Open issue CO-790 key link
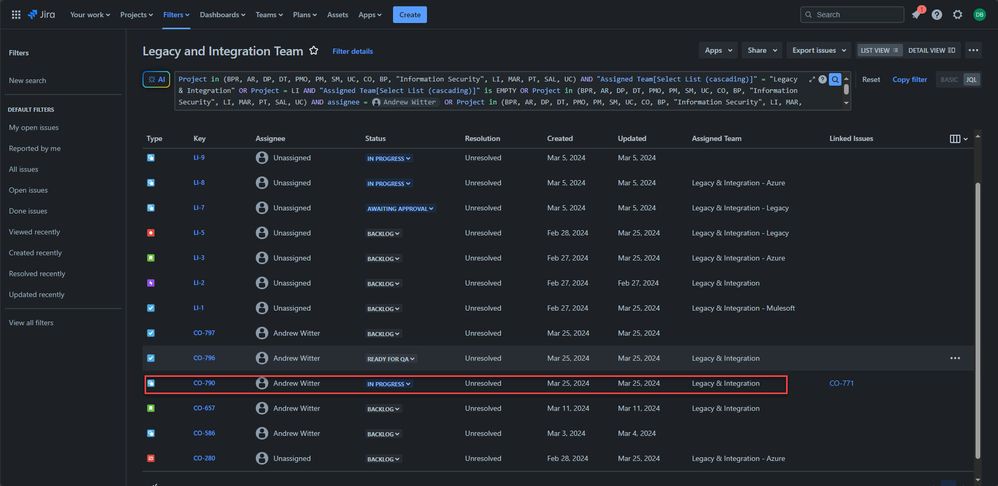 [x=204, y=383]
